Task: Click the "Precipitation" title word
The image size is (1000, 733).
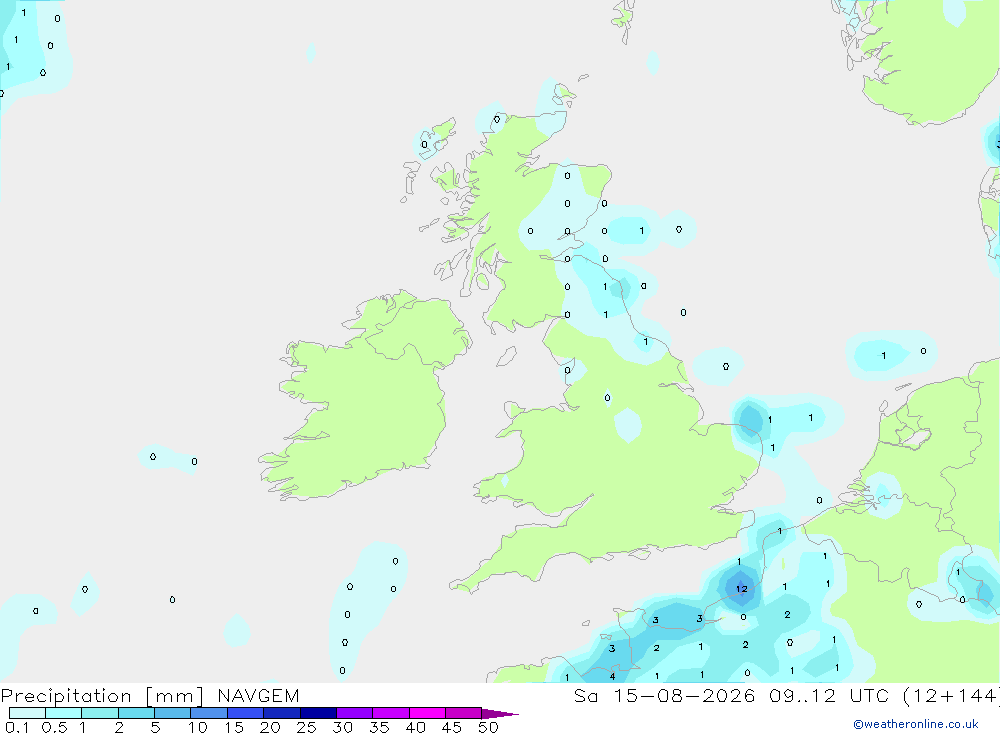Action: [66, 696]
